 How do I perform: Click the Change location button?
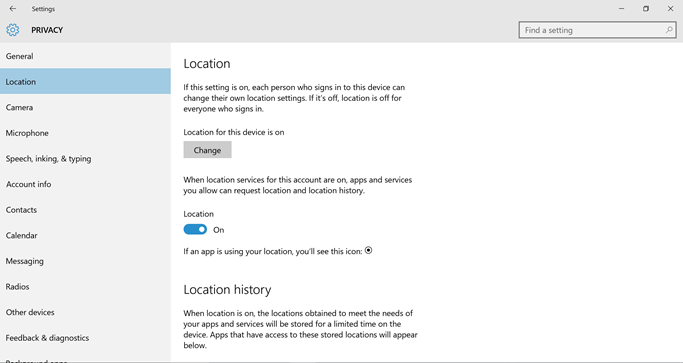[207, 150]
